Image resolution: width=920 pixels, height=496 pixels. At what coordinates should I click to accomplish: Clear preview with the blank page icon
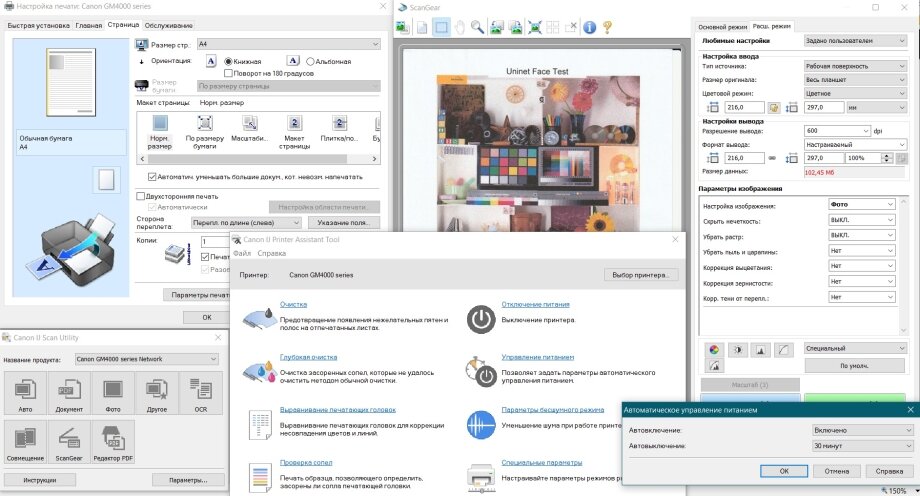pyautogui.click(x=422, y=27)
